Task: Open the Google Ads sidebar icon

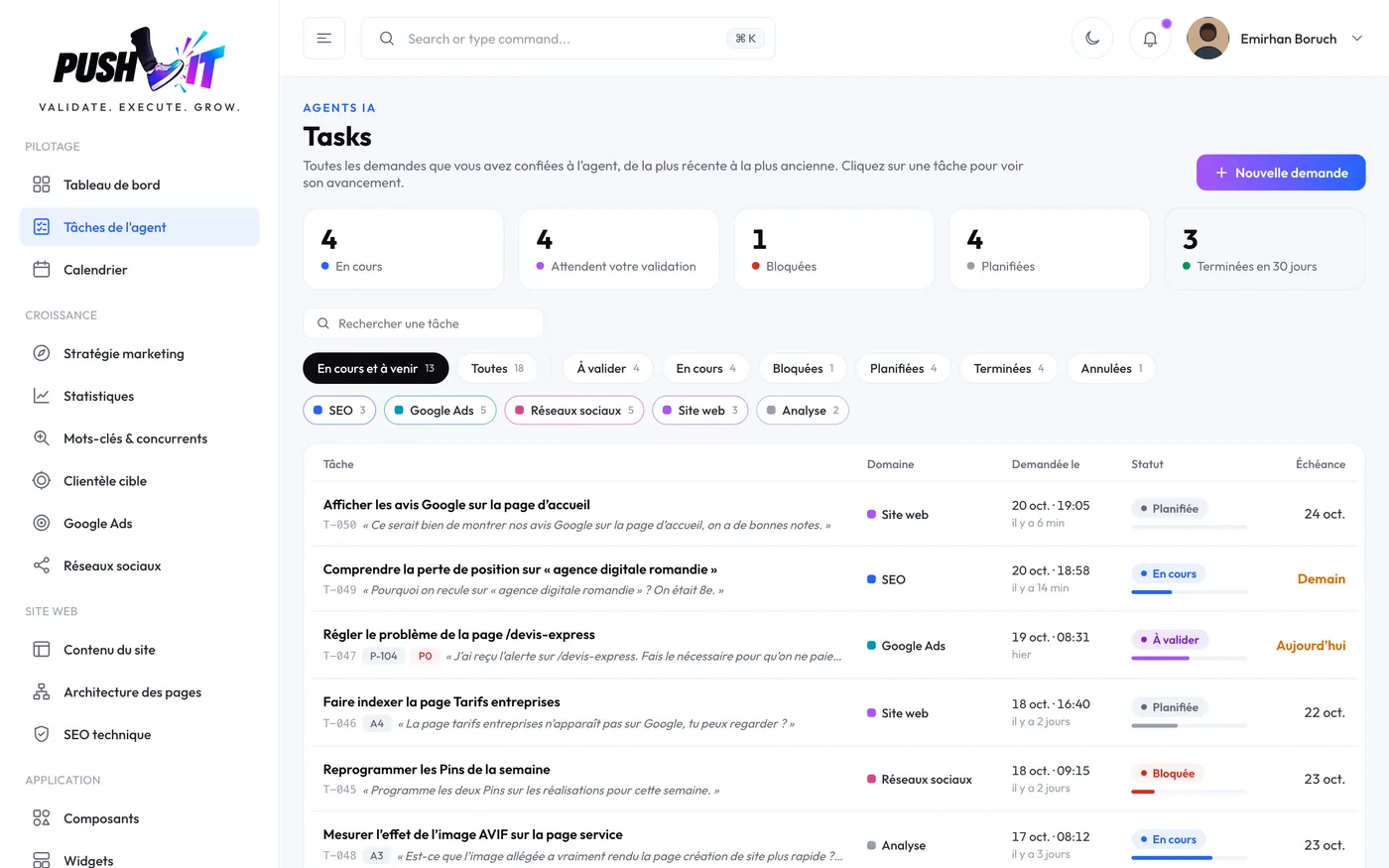Action: (x=42, y=524)
